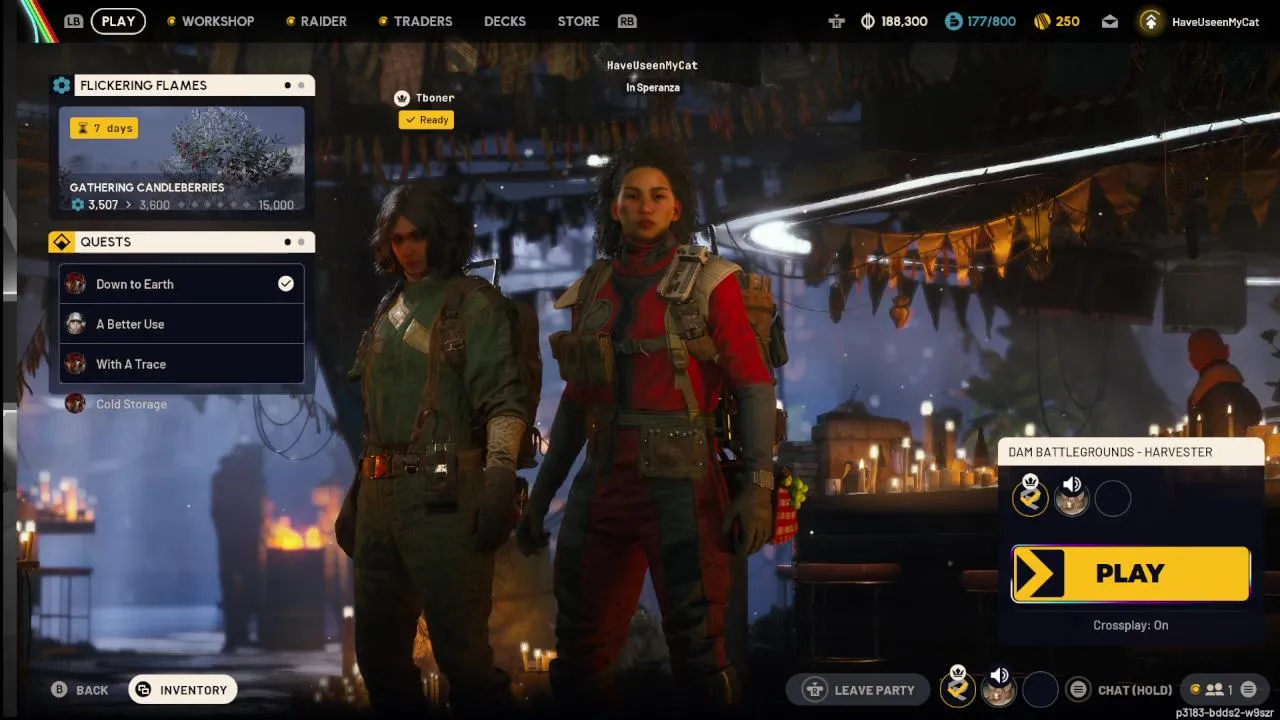Click the coin currency icon beside 188,300
The height and width of the screenshot is (720, 1280).
pyautogui.click(x=868, y=21)
